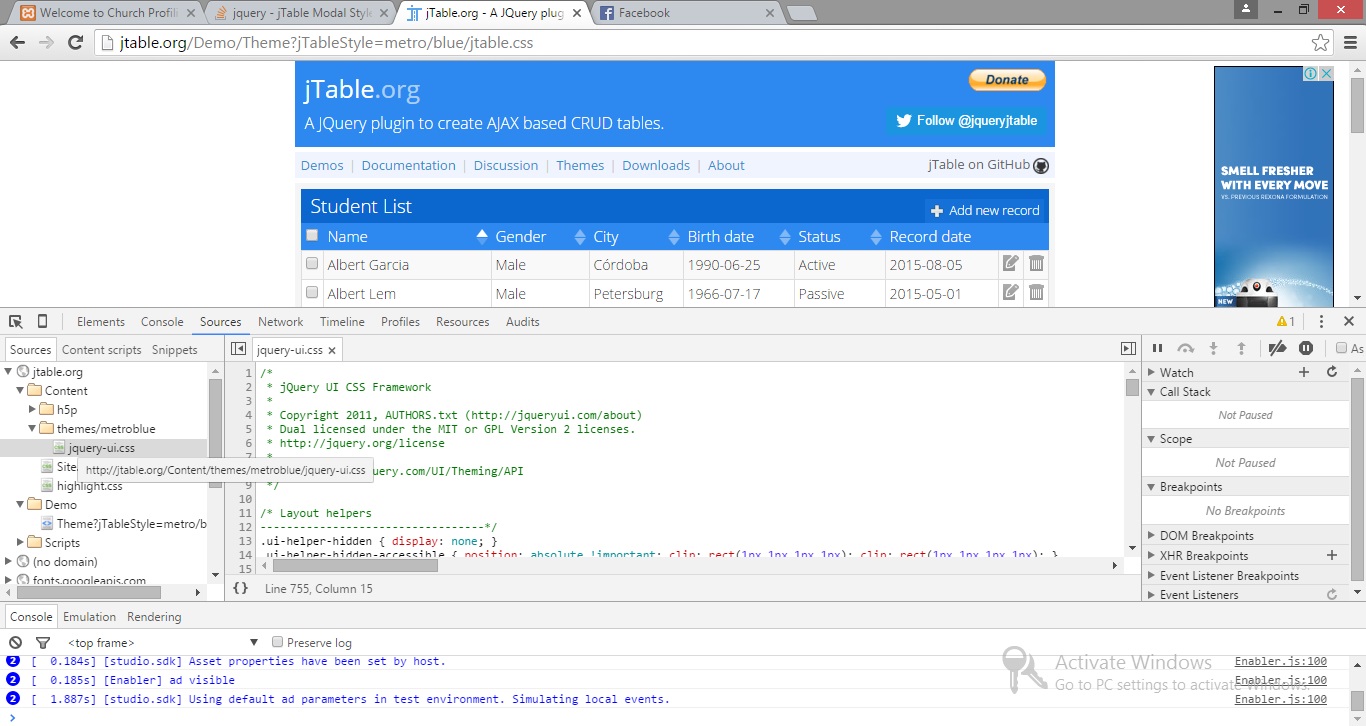Image resolution: width=1366 pixels, height=726 pixels.
Task: Toggle device emulation mode
Action: point(40,321)
